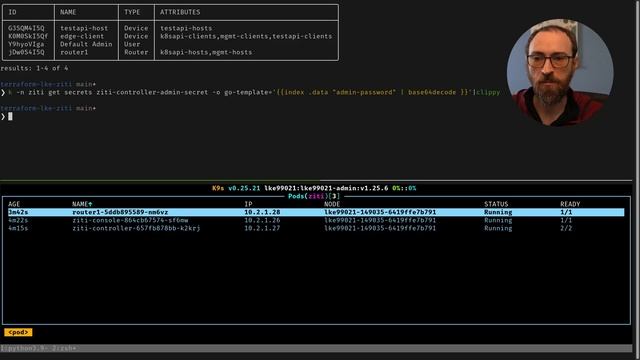Click the webcam video circle

pos(560,72)
